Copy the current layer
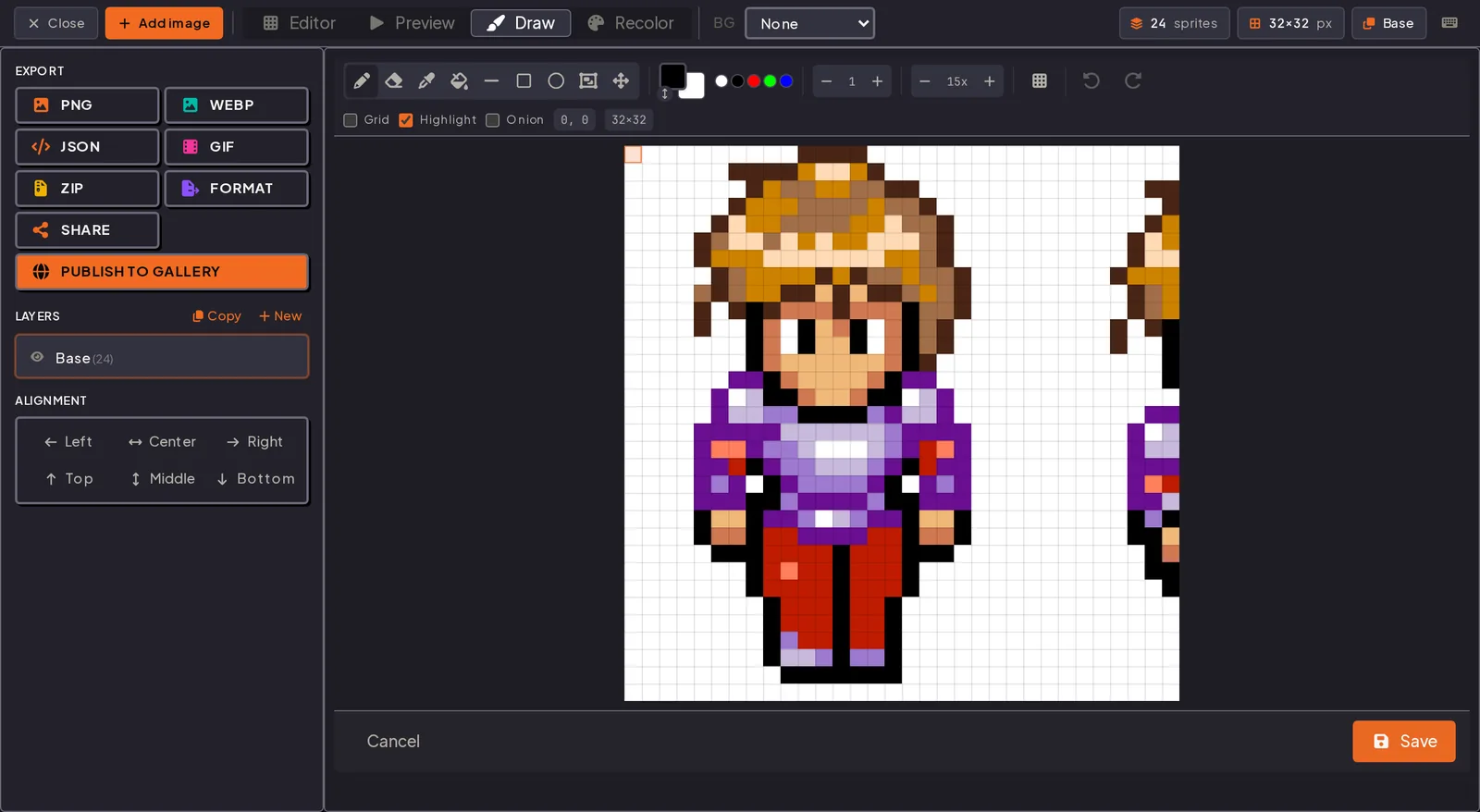Screen dimensions: 1480x812 point(216,316)
